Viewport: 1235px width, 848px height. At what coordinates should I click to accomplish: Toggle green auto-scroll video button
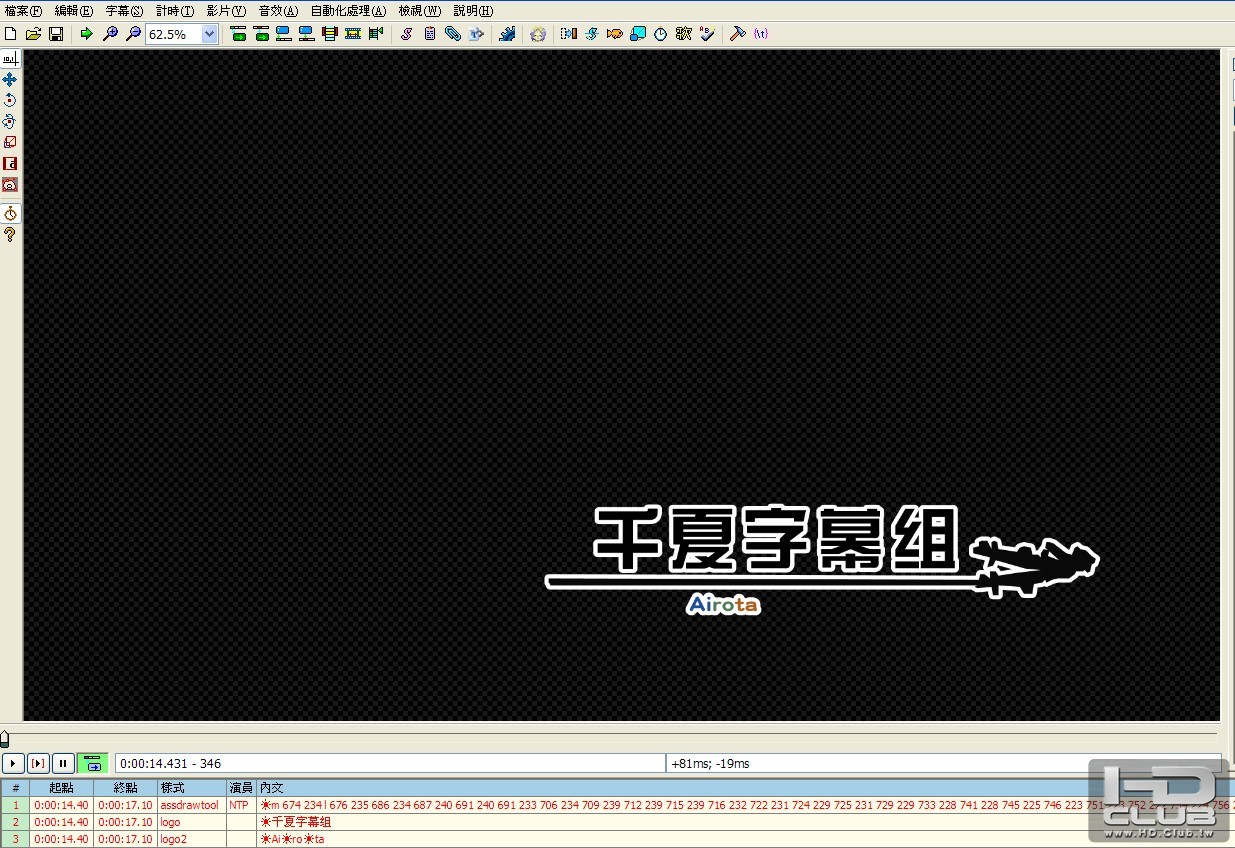pyautogui.click(x=92, y=763)
